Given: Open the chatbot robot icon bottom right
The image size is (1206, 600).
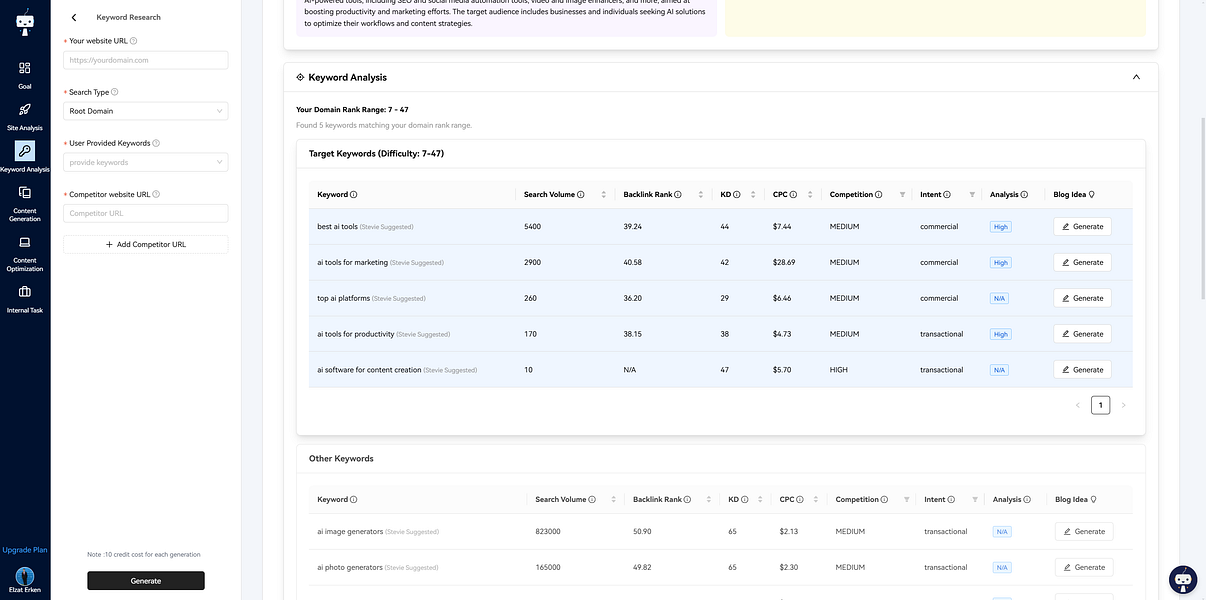Looking at the screenshot, I should tap(1183, 579).
